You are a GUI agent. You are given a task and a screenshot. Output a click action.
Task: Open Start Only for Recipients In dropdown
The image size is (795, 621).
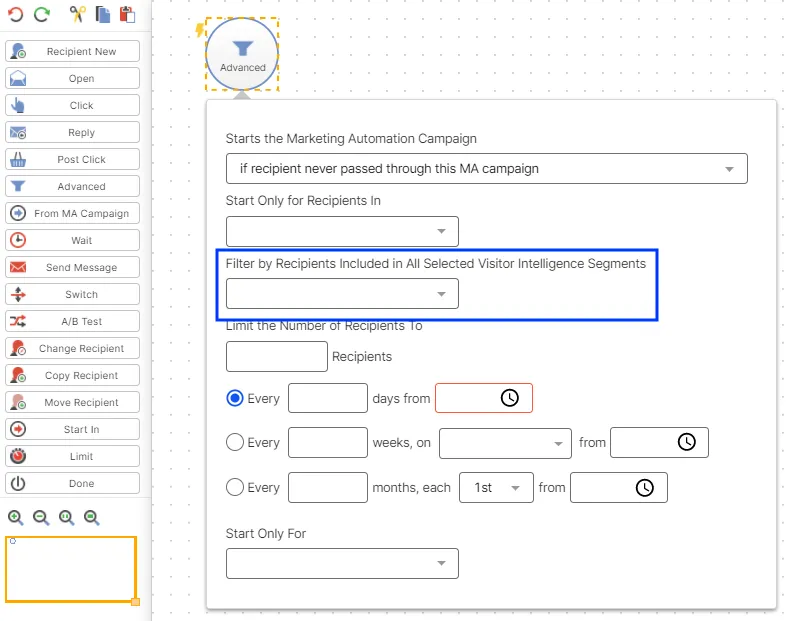342,231
